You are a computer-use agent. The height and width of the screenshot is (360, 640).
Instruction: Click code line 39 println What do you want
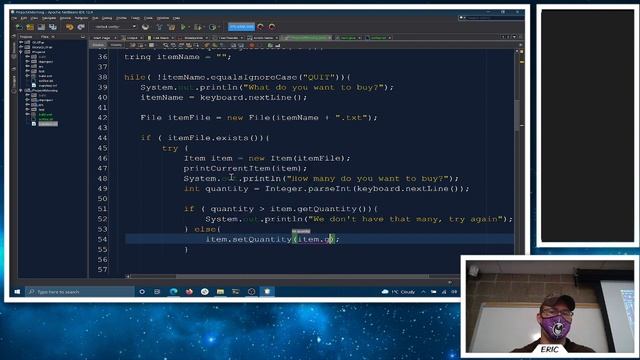[x=267, y=87]
